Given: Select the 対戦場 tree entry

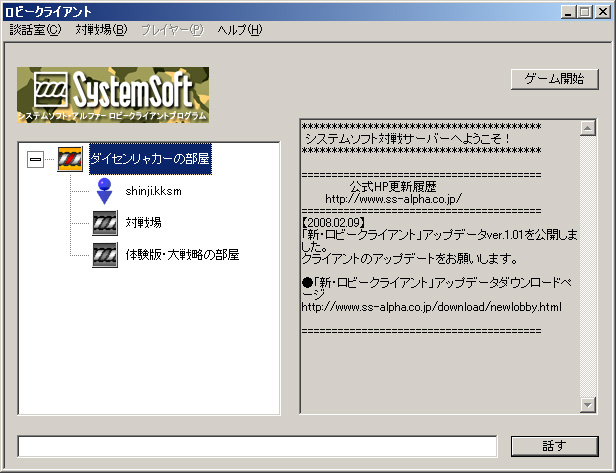Looking at the screenshot, I should pos(143,223).
